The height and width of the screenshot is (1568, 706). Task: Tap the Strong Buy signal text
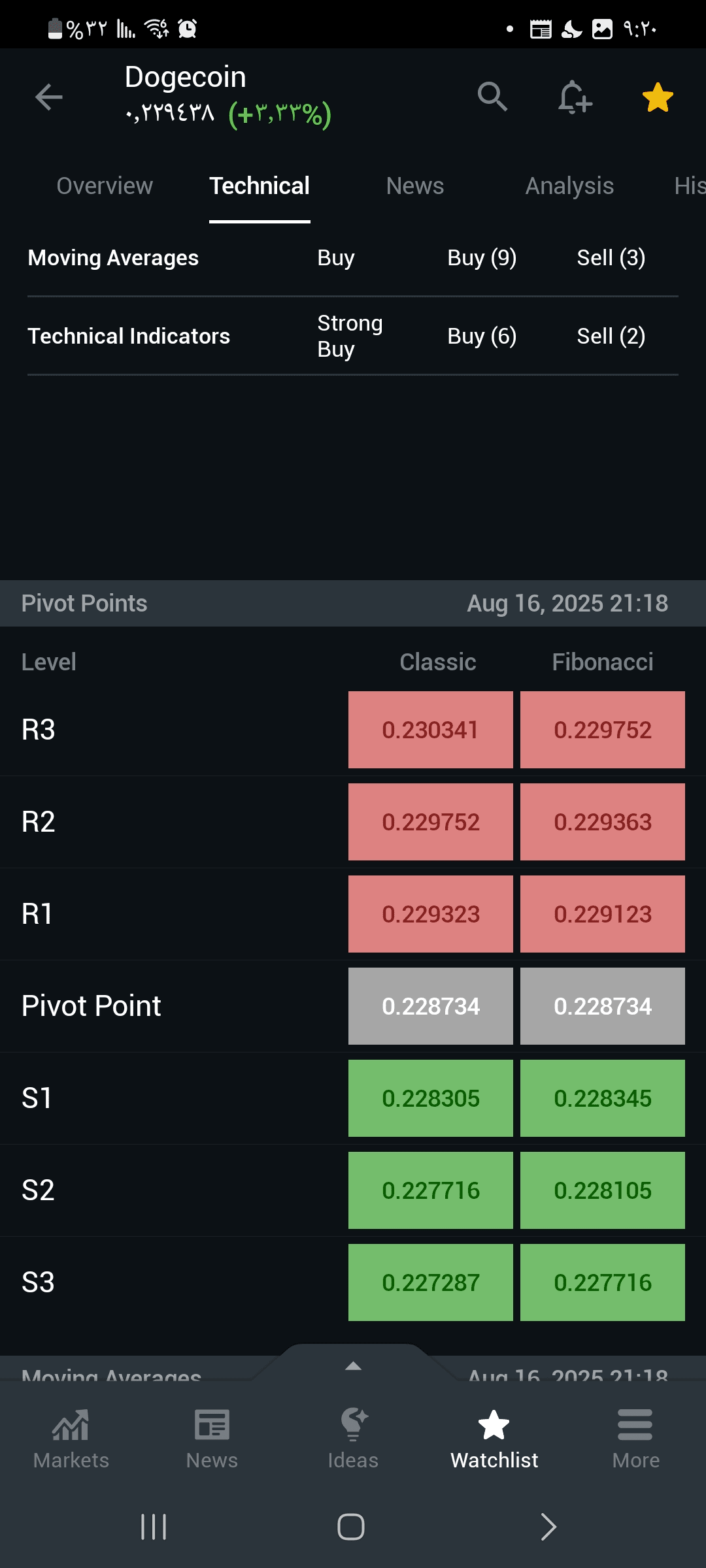click(350, 336)
